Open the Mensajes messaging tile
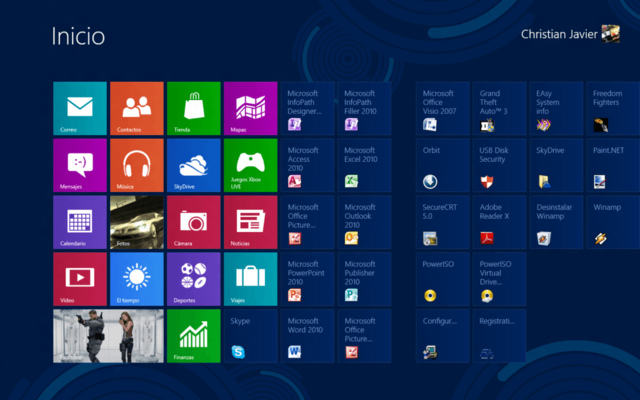 pyautogui.click(x=80, y=165)
